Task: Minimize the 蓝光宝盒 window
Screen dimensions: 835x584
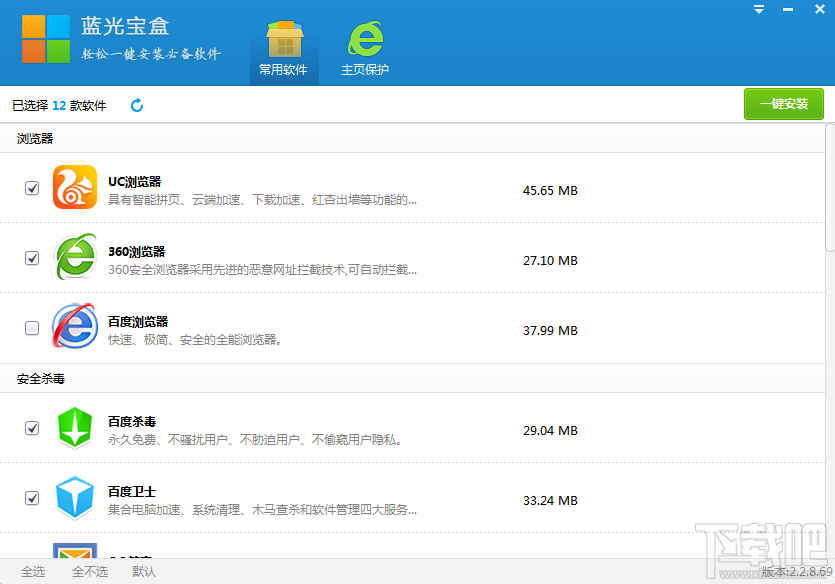Action: 788,10
